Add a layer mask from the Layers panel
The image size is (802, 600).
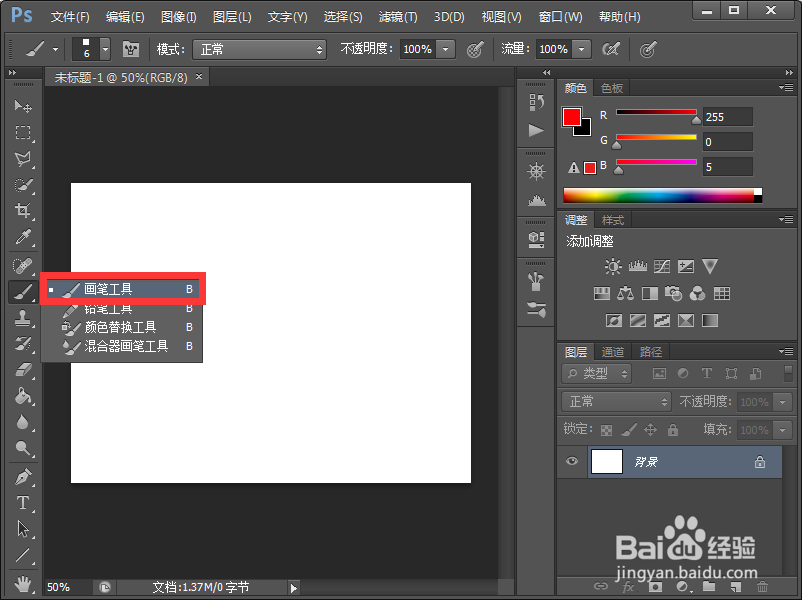click(x=655, y=589)
